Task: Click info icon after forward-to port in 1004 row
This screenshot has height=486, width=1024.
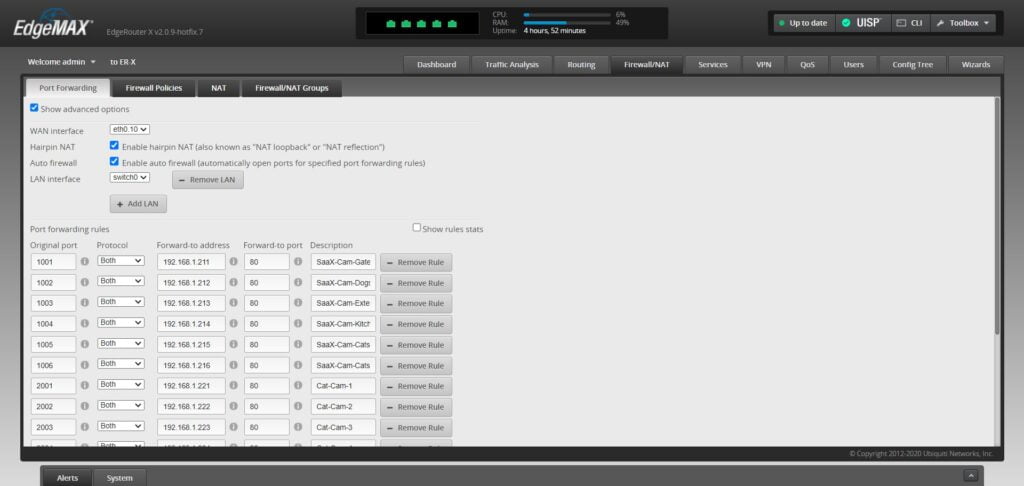Action: 298,323
